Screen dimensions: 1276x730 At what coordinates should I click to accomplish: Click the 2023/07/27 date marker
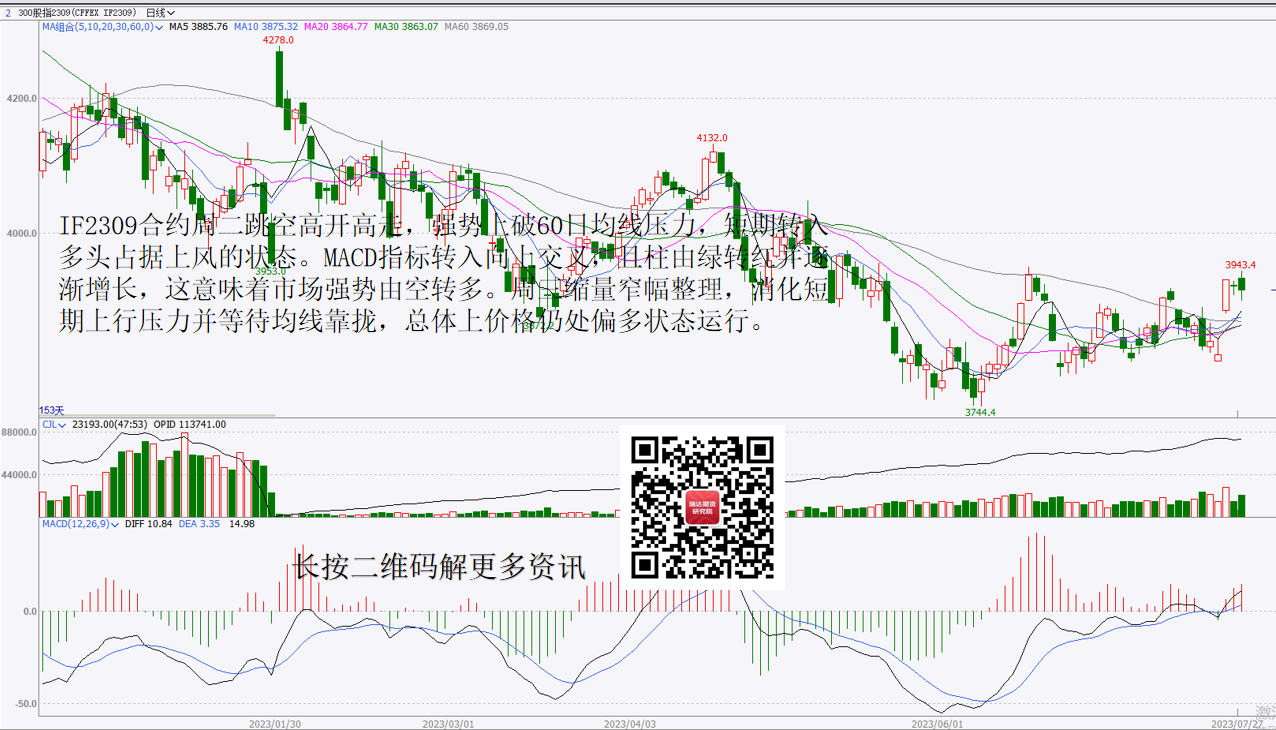click(1236, 723)
